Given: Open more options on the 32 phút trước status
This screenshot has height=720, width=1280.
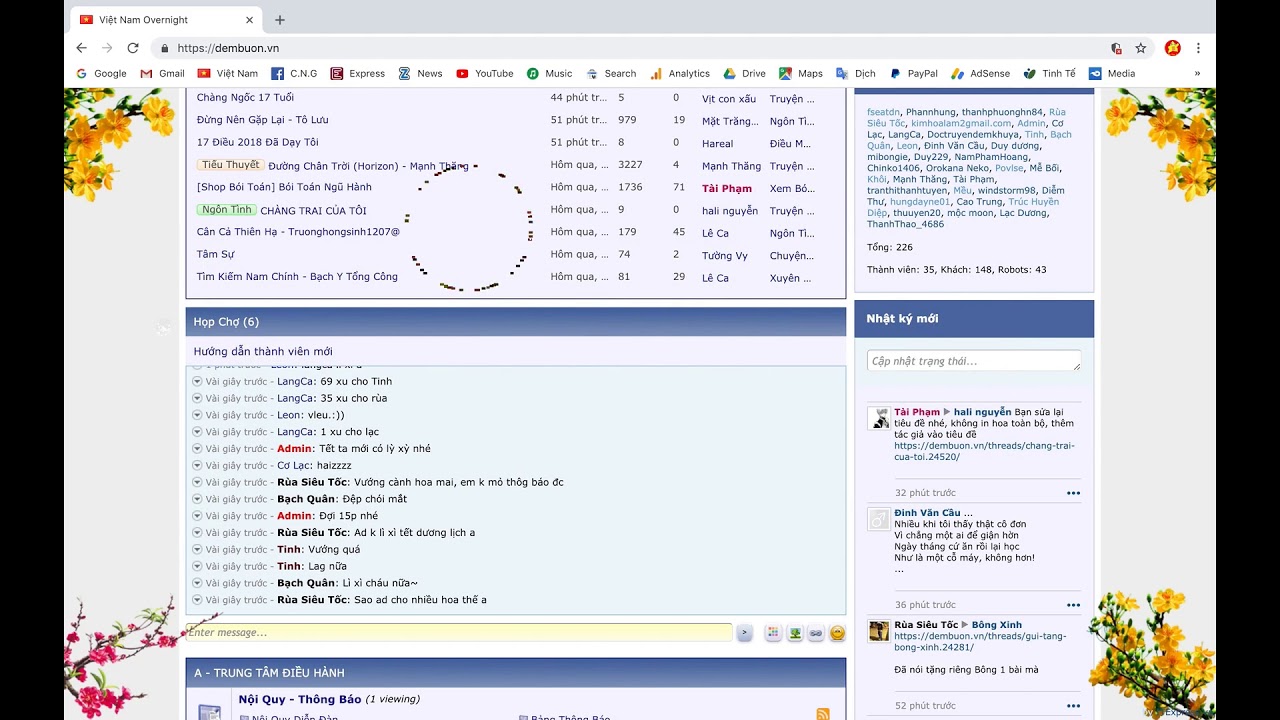Looking at the screenshot, I should [x=1073, y=493].
